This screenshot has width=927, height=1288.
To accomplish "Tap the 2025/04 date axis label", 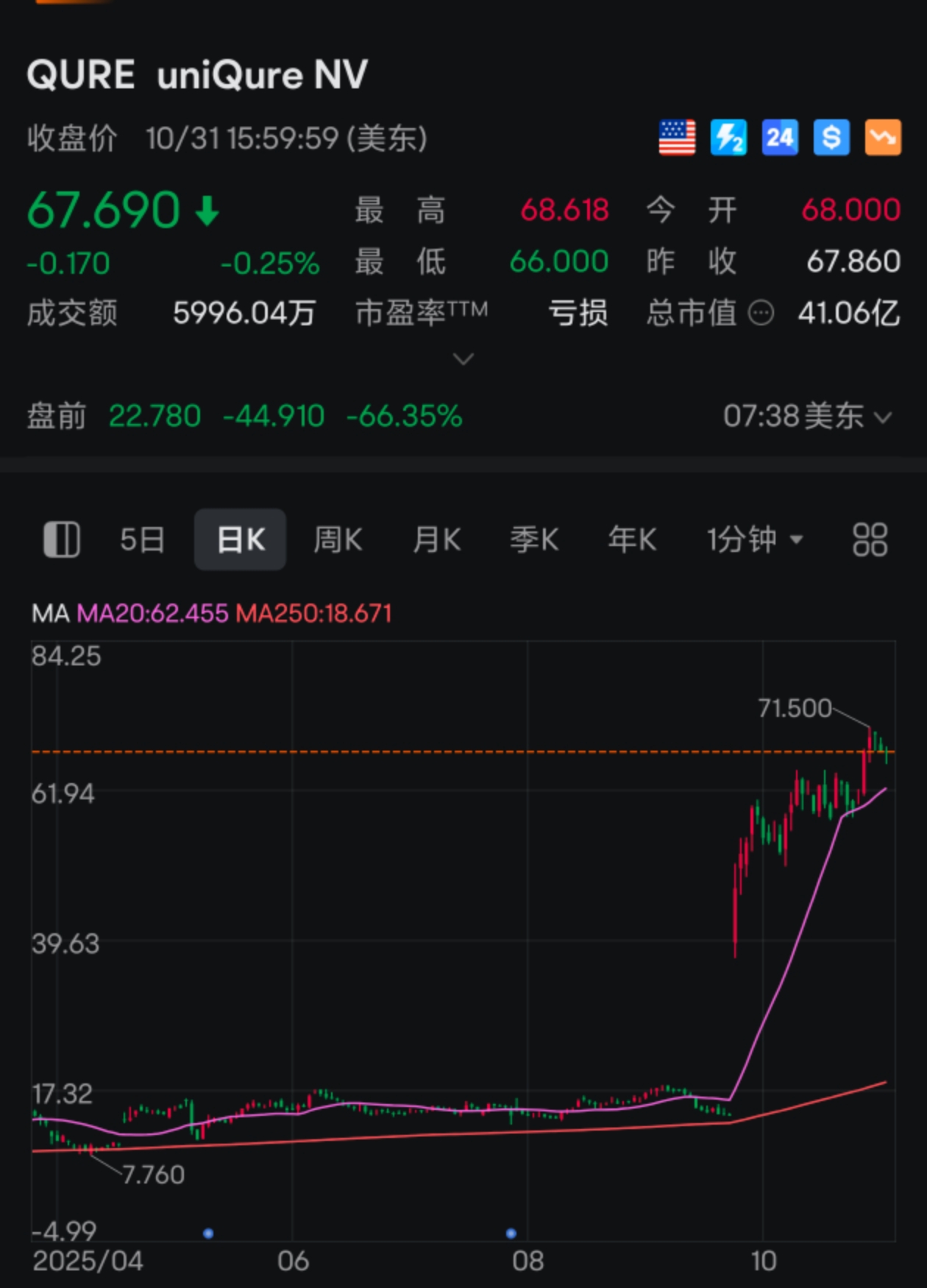I will click(88, 1262).
